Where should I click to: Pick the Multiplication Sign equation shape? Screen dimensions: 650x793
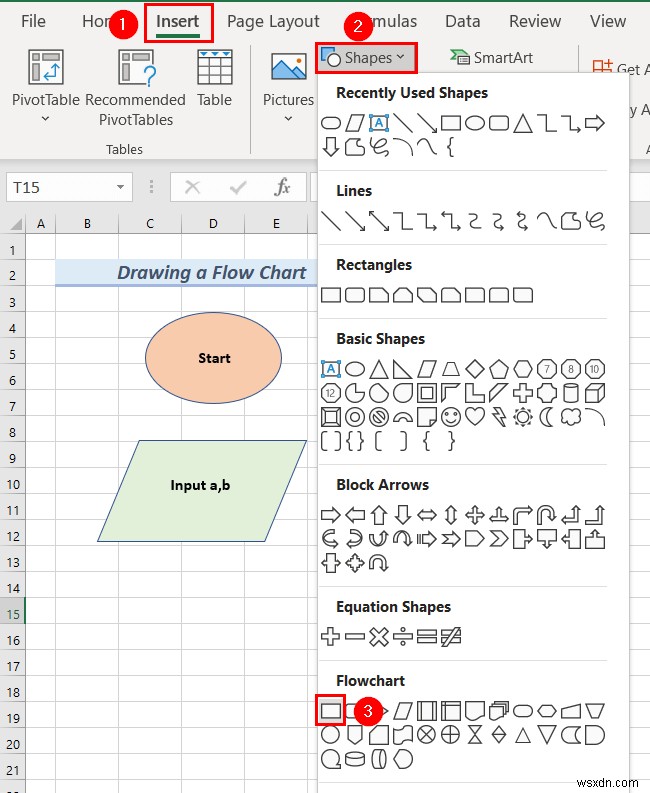[x=379, y=637]
